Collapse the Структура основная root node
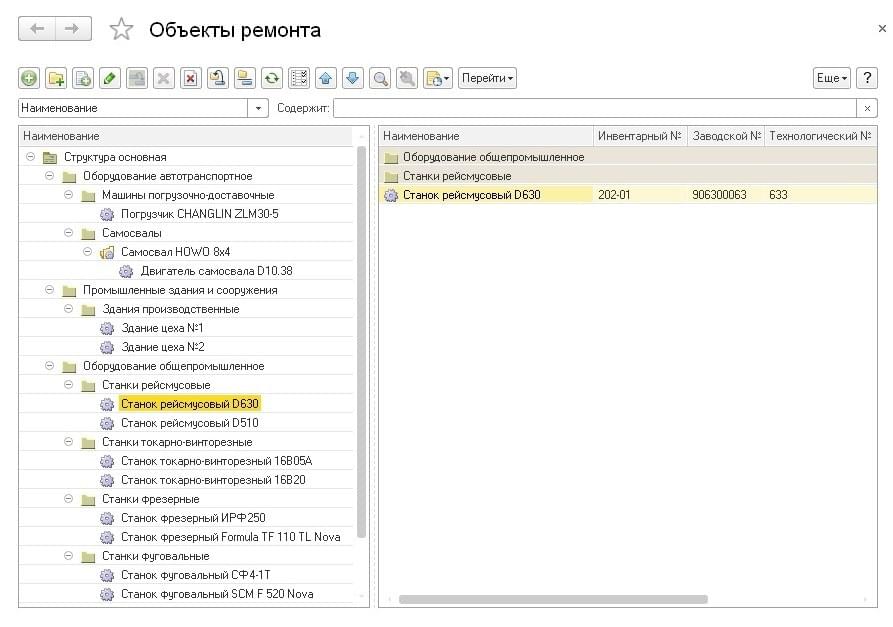The image size is (893, 627). pos(31,157)
